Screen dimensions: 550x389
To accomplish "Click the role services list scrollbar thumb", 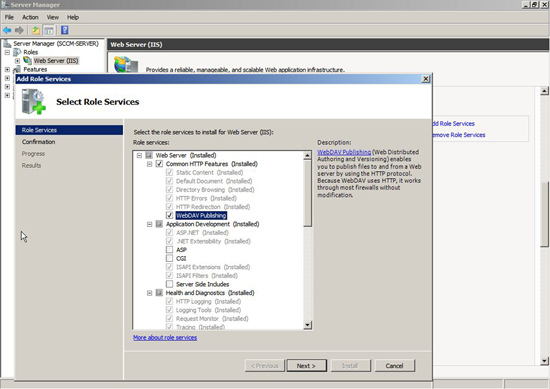I will pyautogui.click(x=307, y=193).
